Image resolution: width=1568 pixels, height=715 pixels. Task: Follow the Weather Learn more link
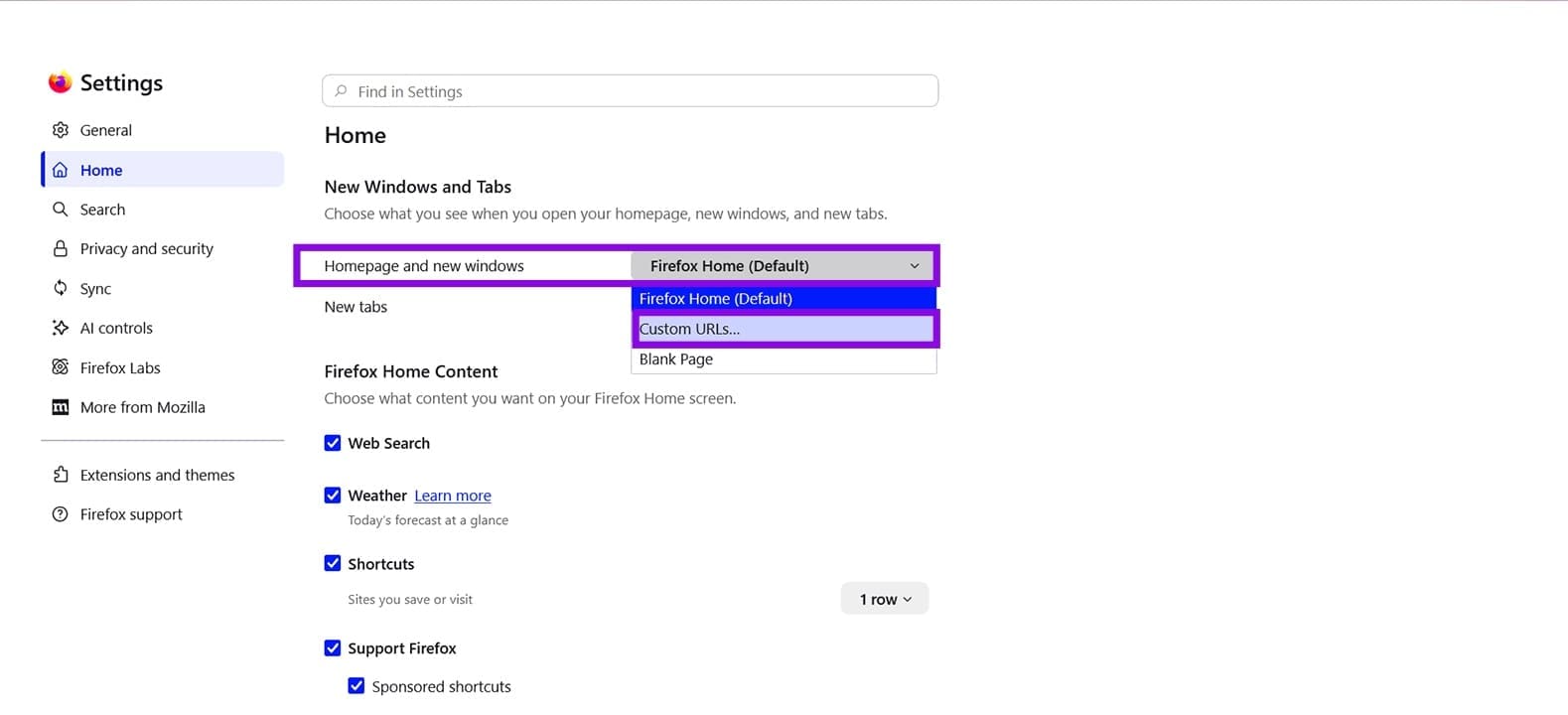(453, 496)
